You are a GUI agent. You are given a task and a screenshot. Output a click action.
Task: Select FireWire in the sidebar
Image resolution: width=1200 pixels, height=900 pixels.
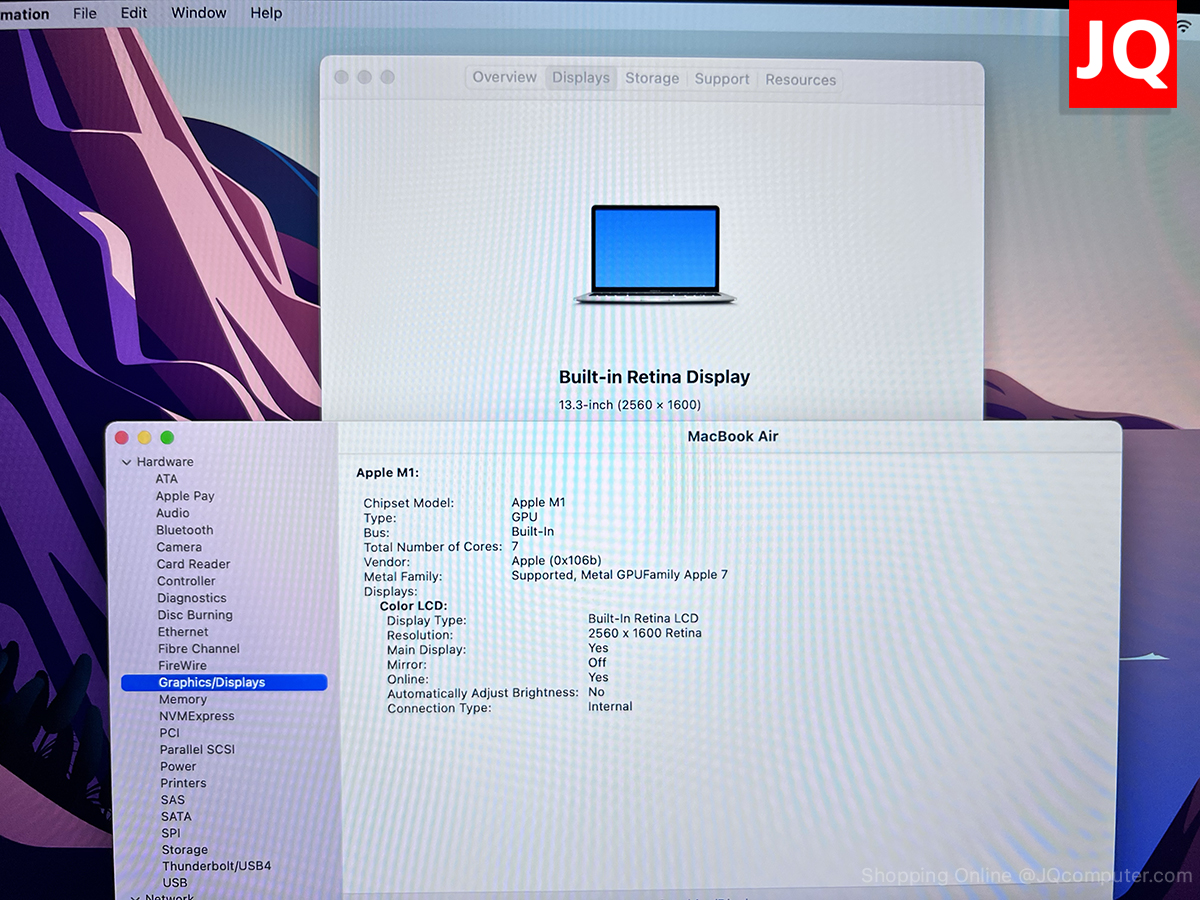183,666
